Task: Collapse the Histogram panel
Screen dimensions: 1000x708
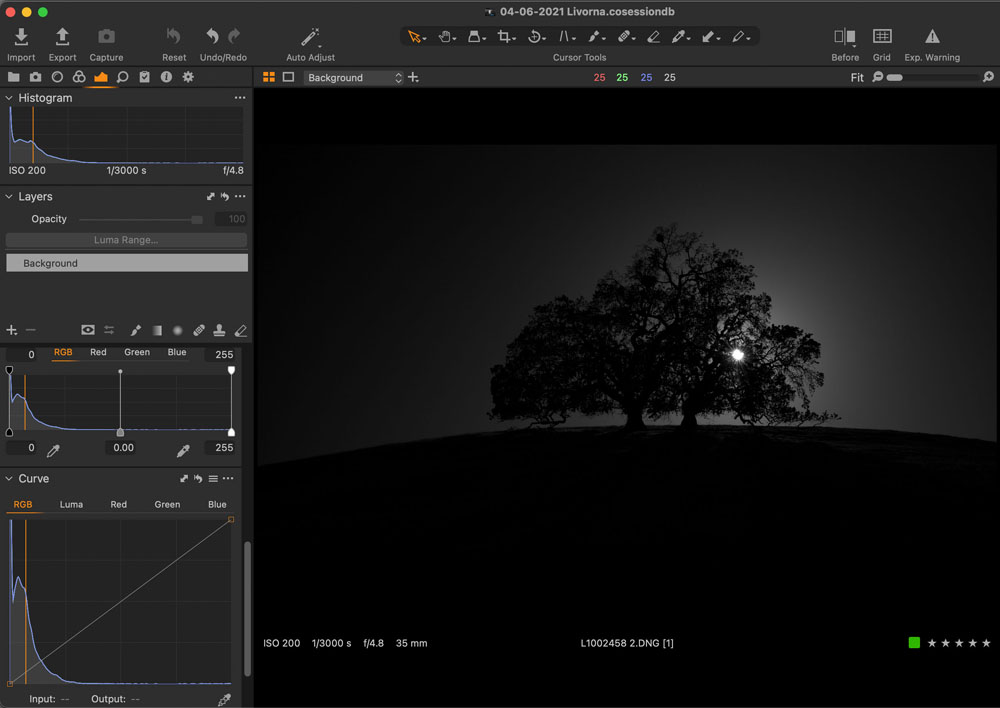Action: pyautogui.click(x=9, y=98)
